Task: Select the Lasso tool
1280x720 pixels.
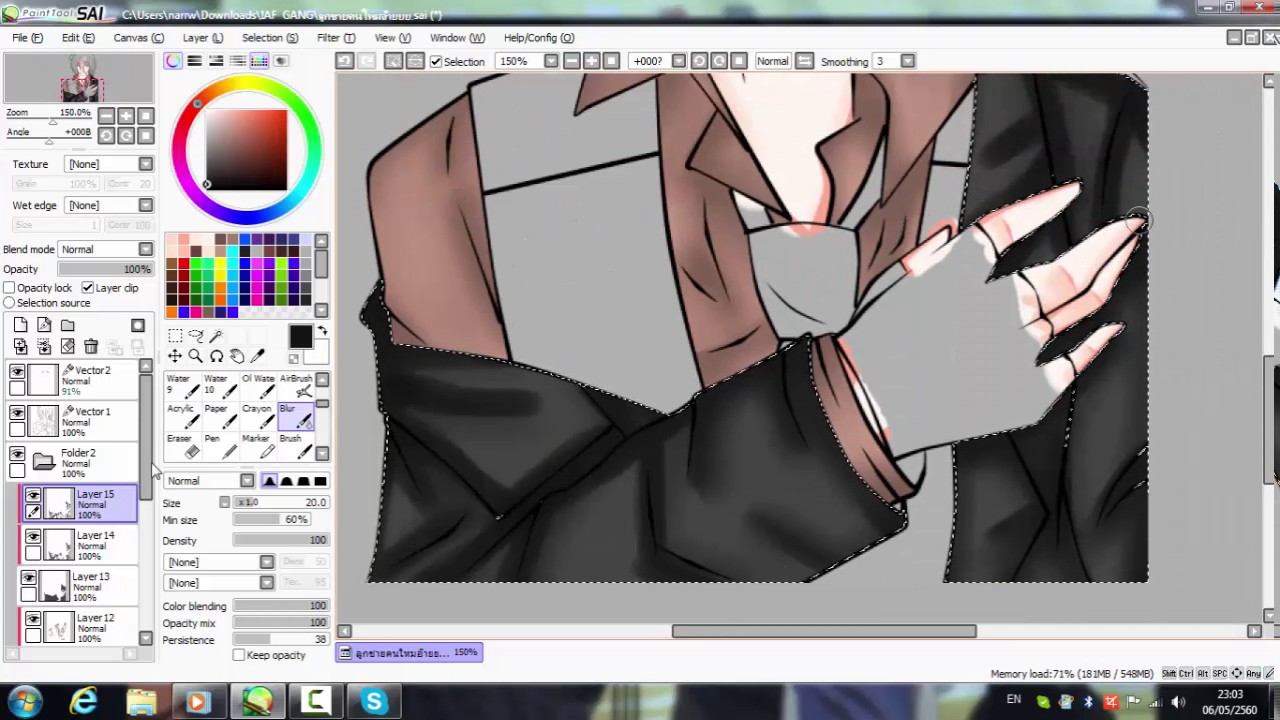Action: click(x=196, y=336)
